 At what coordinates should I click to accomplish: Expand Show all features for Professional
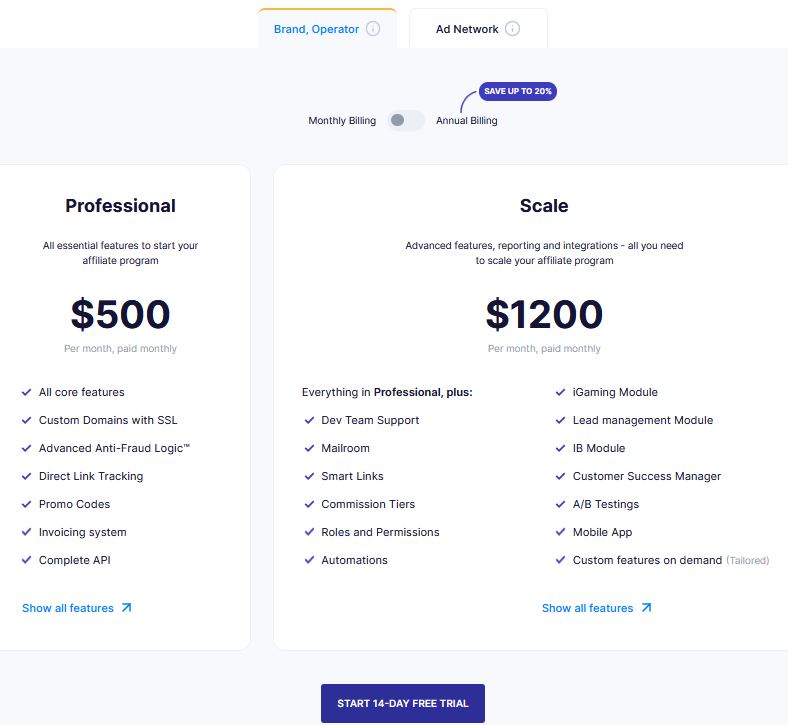(x=68, y=608)
